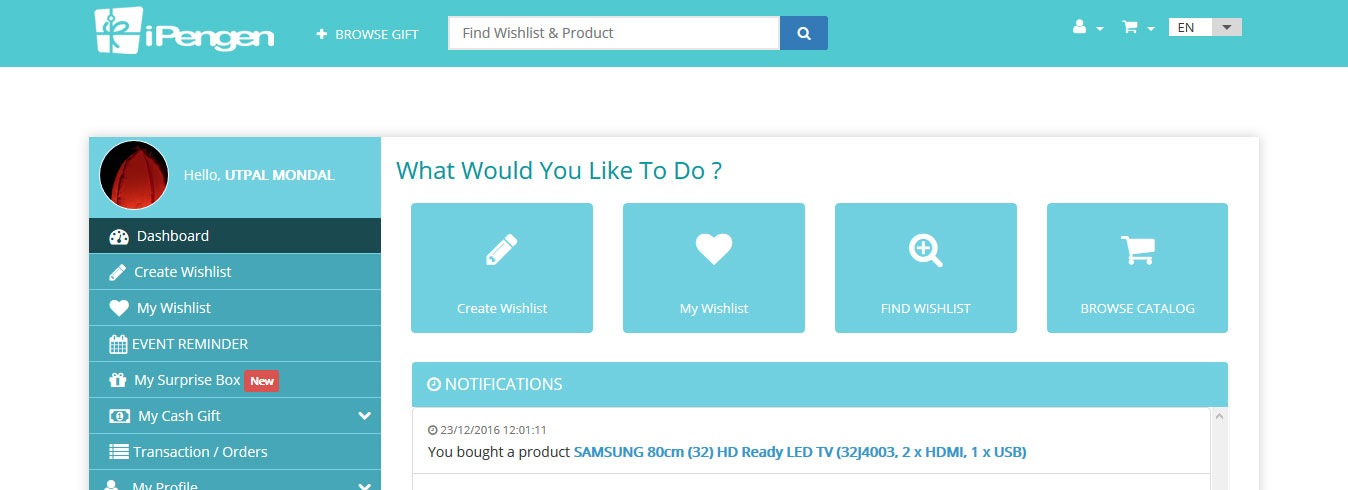1348x490 pixels.
Task: Click the heart icon on My Wishlist tile
Action: (x=714, y=249)
